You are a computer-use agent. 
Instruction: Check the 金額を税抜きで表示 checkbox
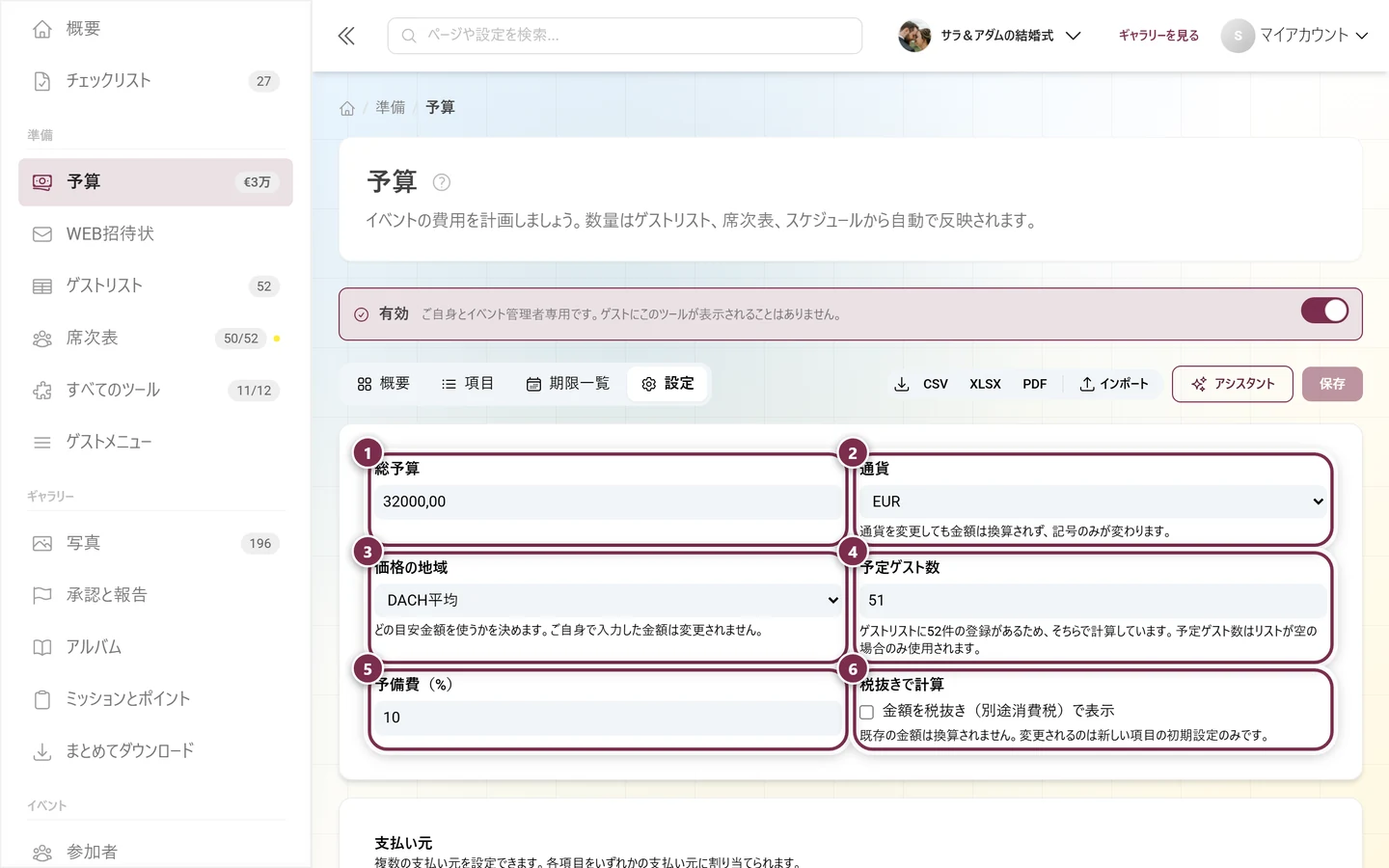[x=867, y=712]
